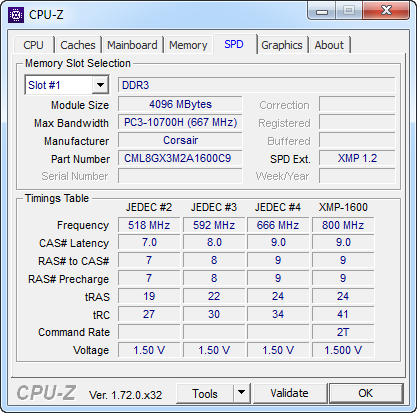Screen dimensions: 417x413
Task: Click the Module Size label
Action: (x=80, y=105)
